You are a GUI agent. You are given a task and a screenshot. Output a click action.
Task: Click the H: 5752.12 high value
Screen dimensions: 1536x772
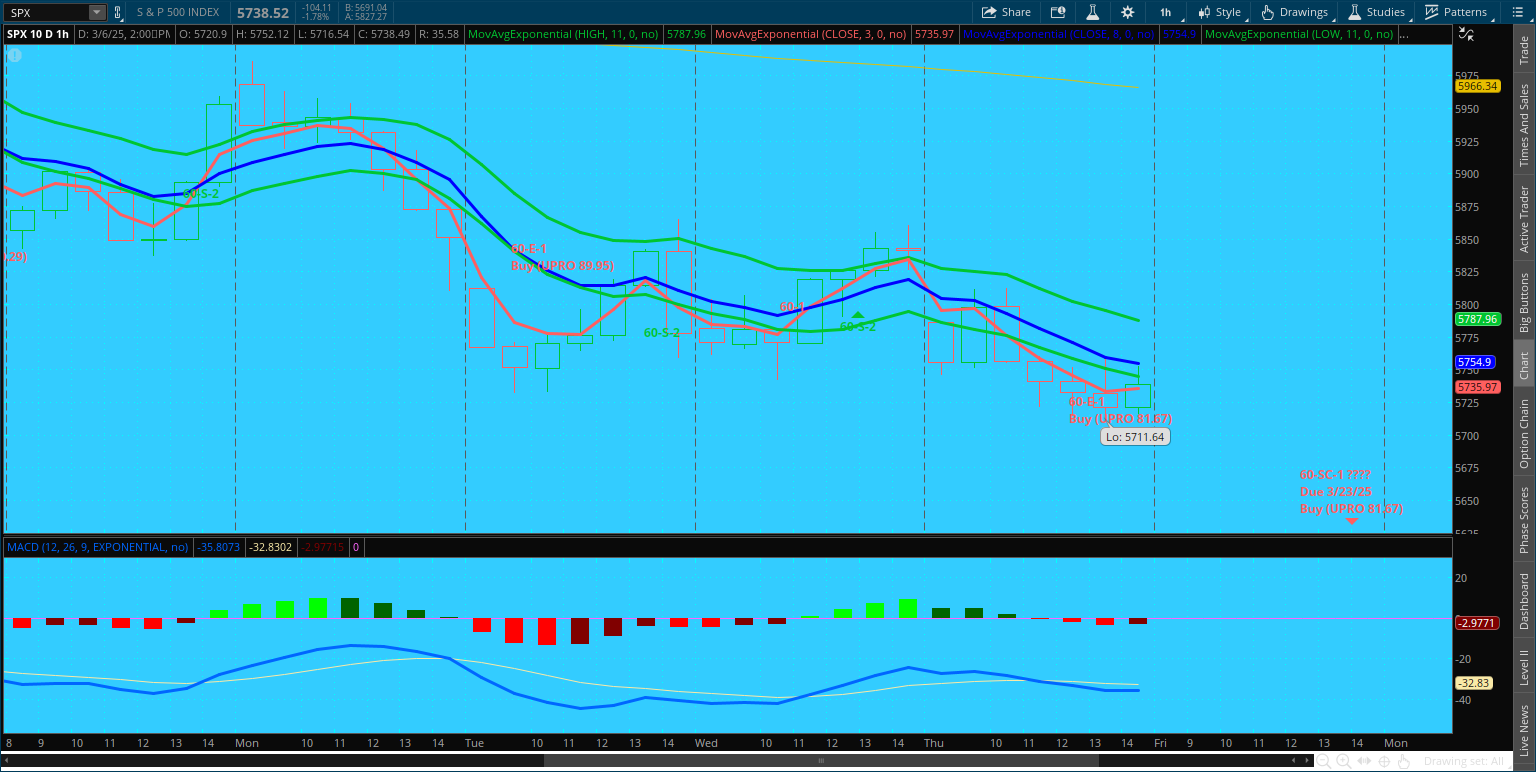(262, 34)
